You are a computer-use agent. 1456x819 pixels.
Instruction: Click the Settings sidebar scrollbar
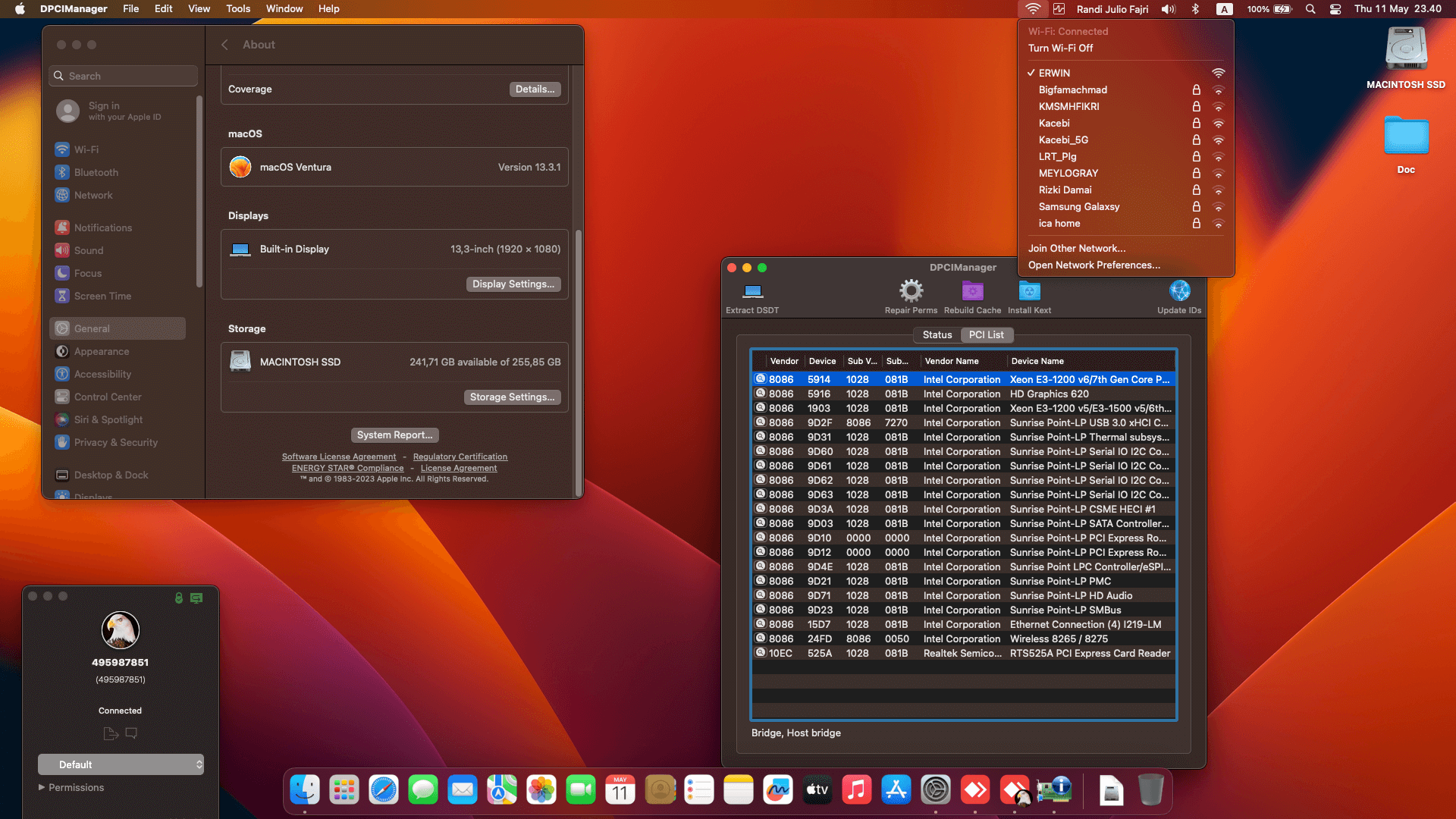pyautogui.click(x=199, y=190)
